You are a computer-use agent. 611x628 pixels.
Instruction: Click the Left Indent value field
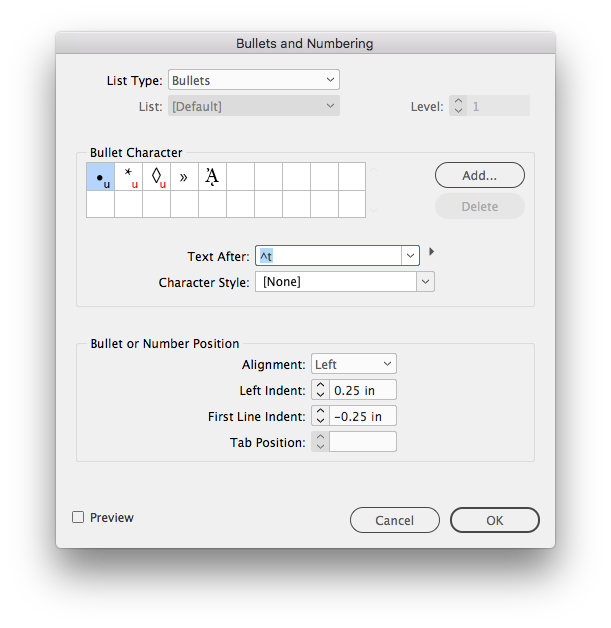pos(362,390)
